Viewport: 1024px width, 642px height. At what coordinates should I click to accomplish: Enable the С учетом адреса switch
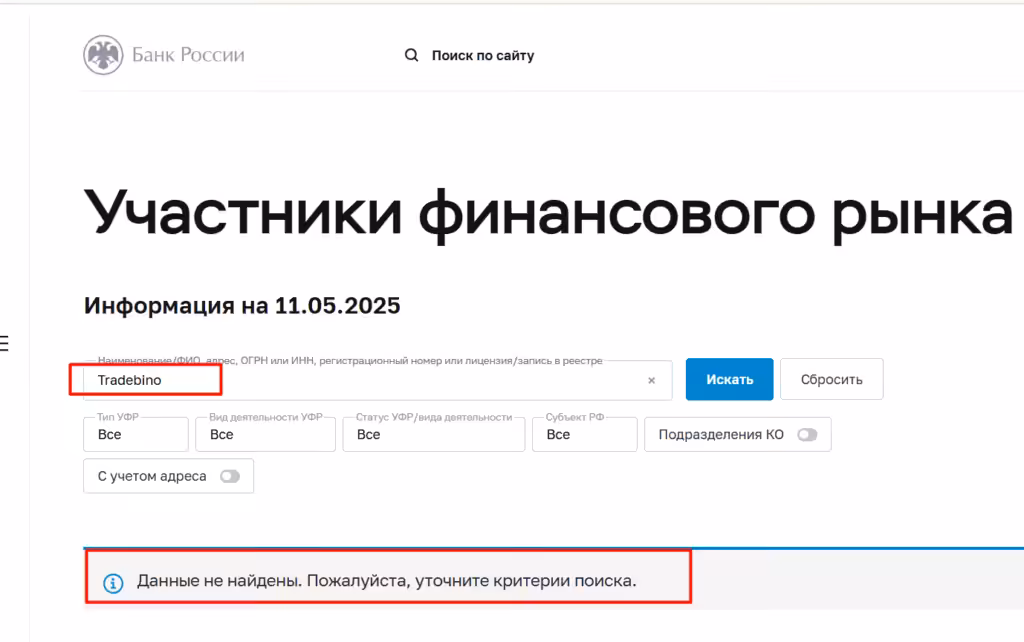[230, 476]
